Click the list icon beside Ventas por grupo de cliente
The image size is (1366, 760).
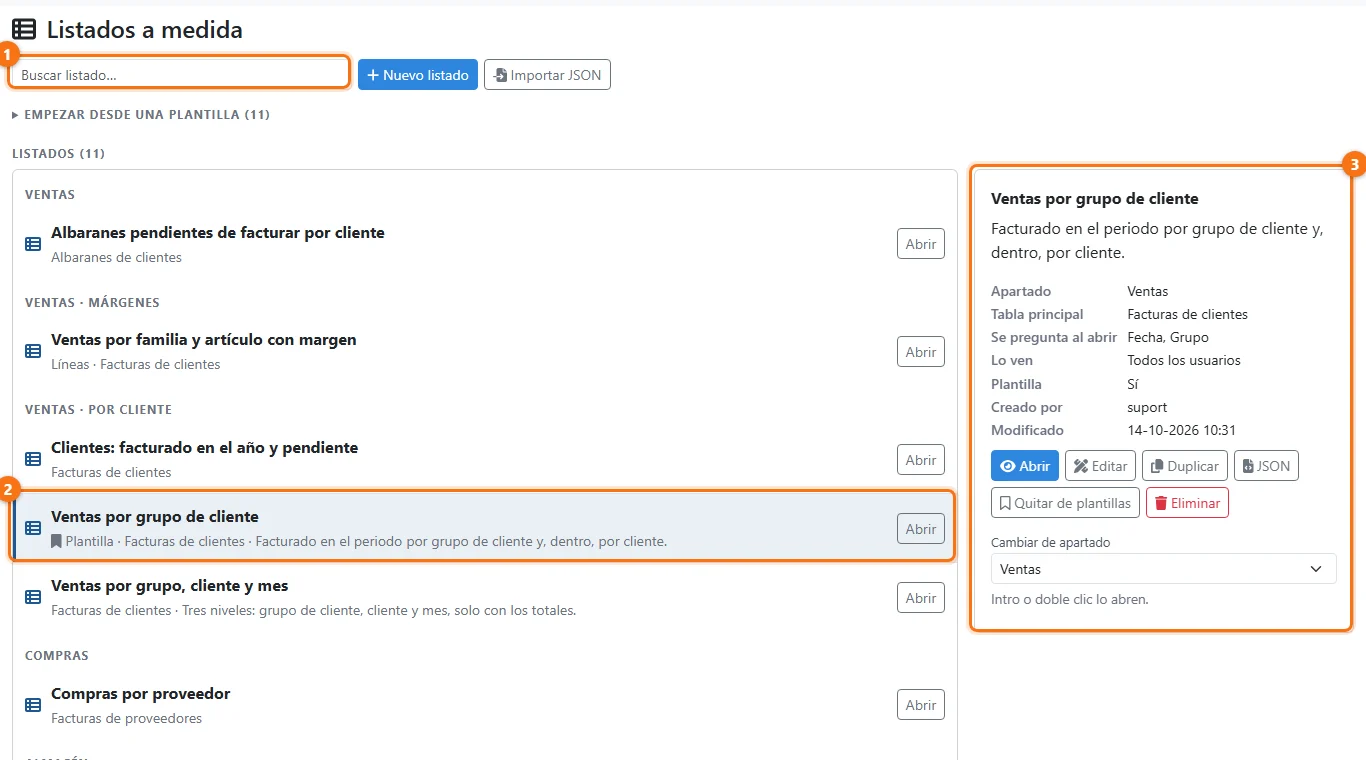[x=33, y=528]
